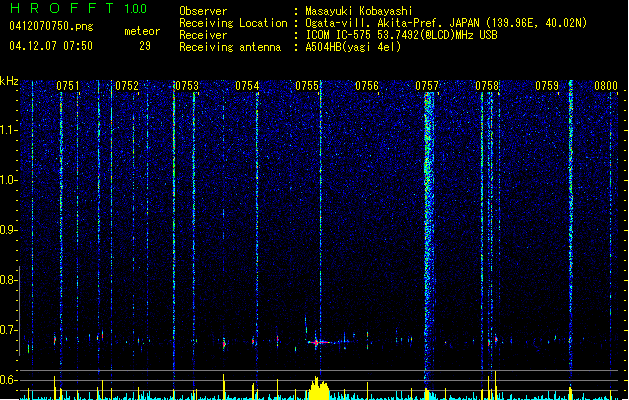Click the 0757 time marker

(x=427, y=86)
